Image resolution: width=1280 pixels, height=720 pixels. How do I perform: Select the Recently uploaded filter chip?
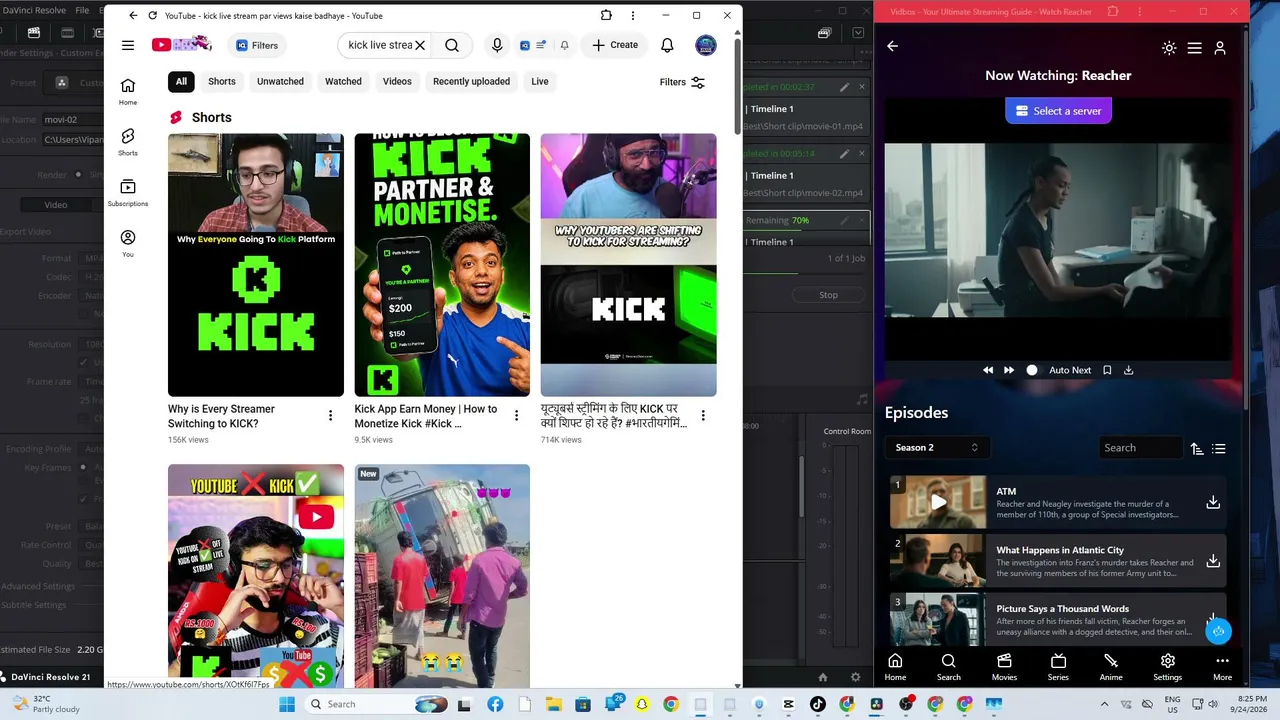pos(471,81)
